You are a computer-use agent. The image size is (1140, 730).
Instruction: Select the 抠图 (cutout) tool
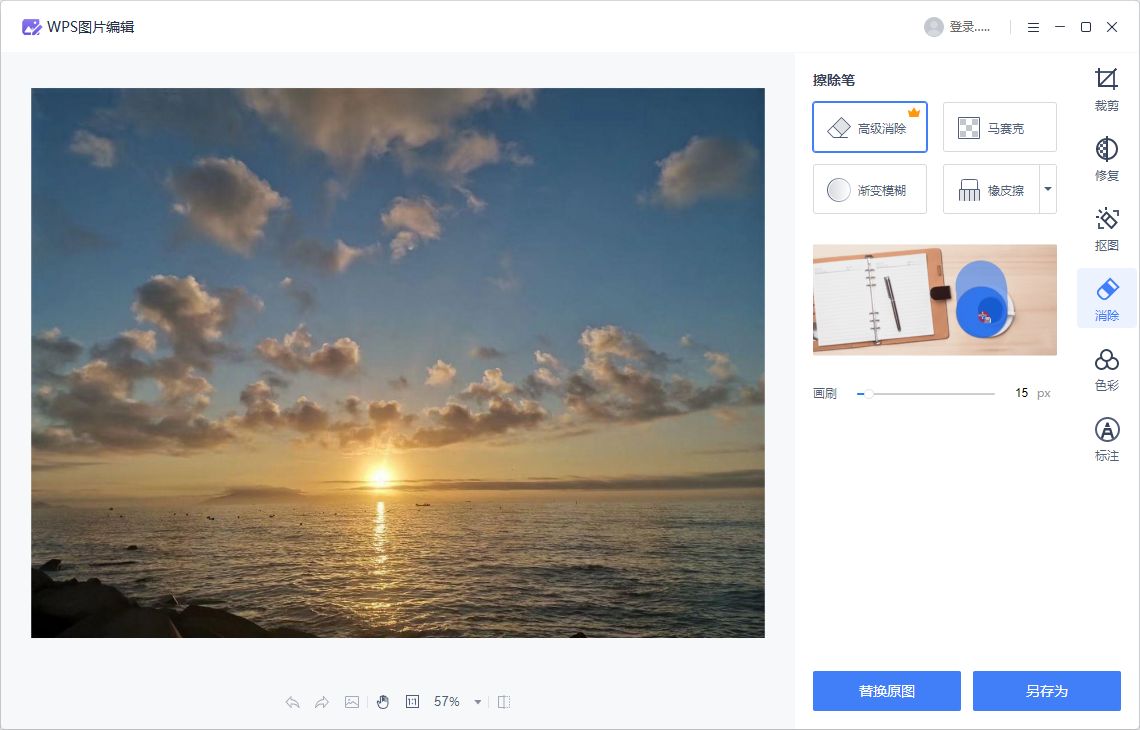tap(1106, 229)
